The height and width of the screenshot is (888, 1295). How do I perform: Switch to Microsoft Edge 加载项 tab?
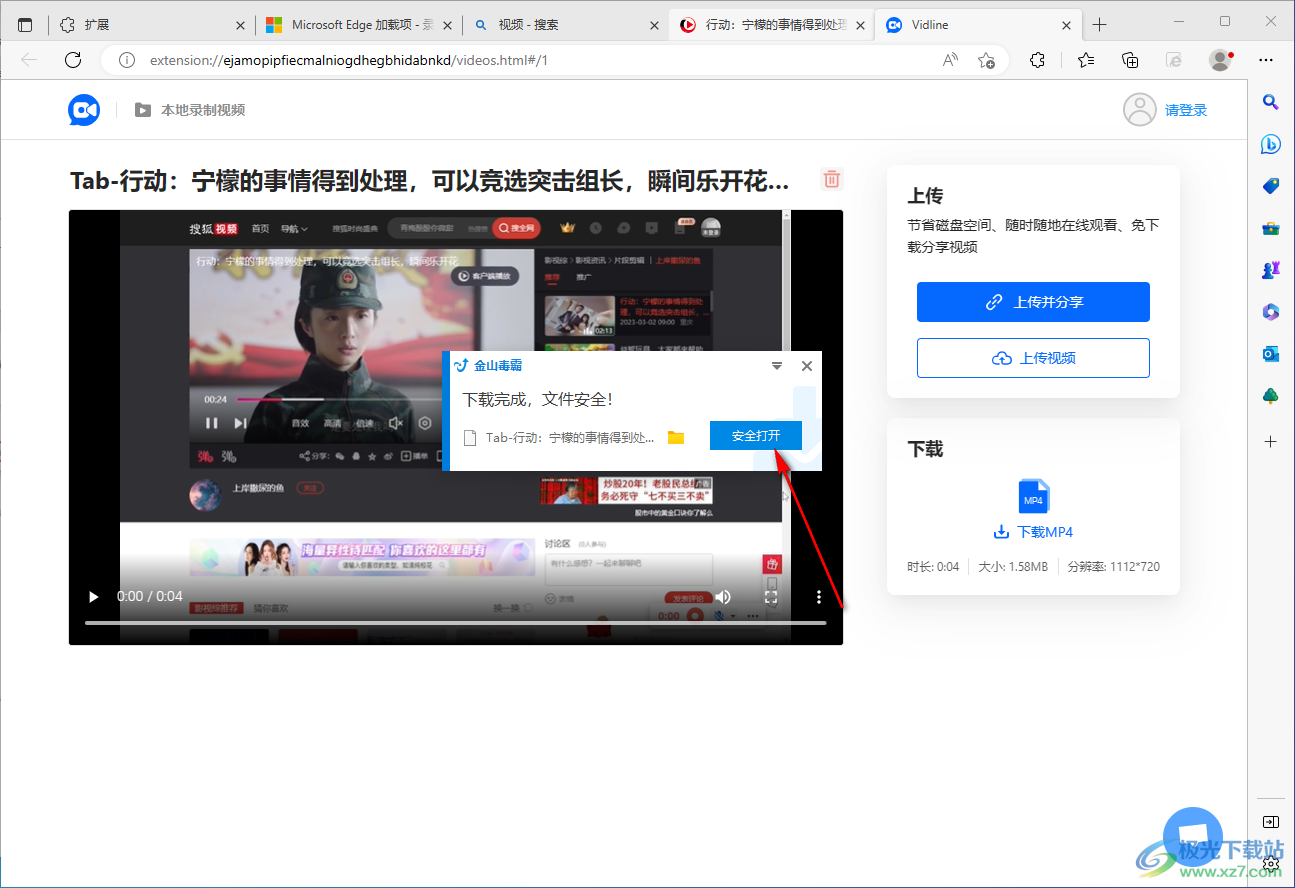[x=359, y=25]
